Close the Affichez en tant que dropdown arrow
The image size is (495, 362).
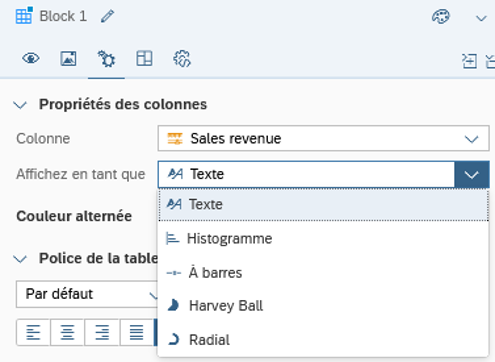coord(472,174)
